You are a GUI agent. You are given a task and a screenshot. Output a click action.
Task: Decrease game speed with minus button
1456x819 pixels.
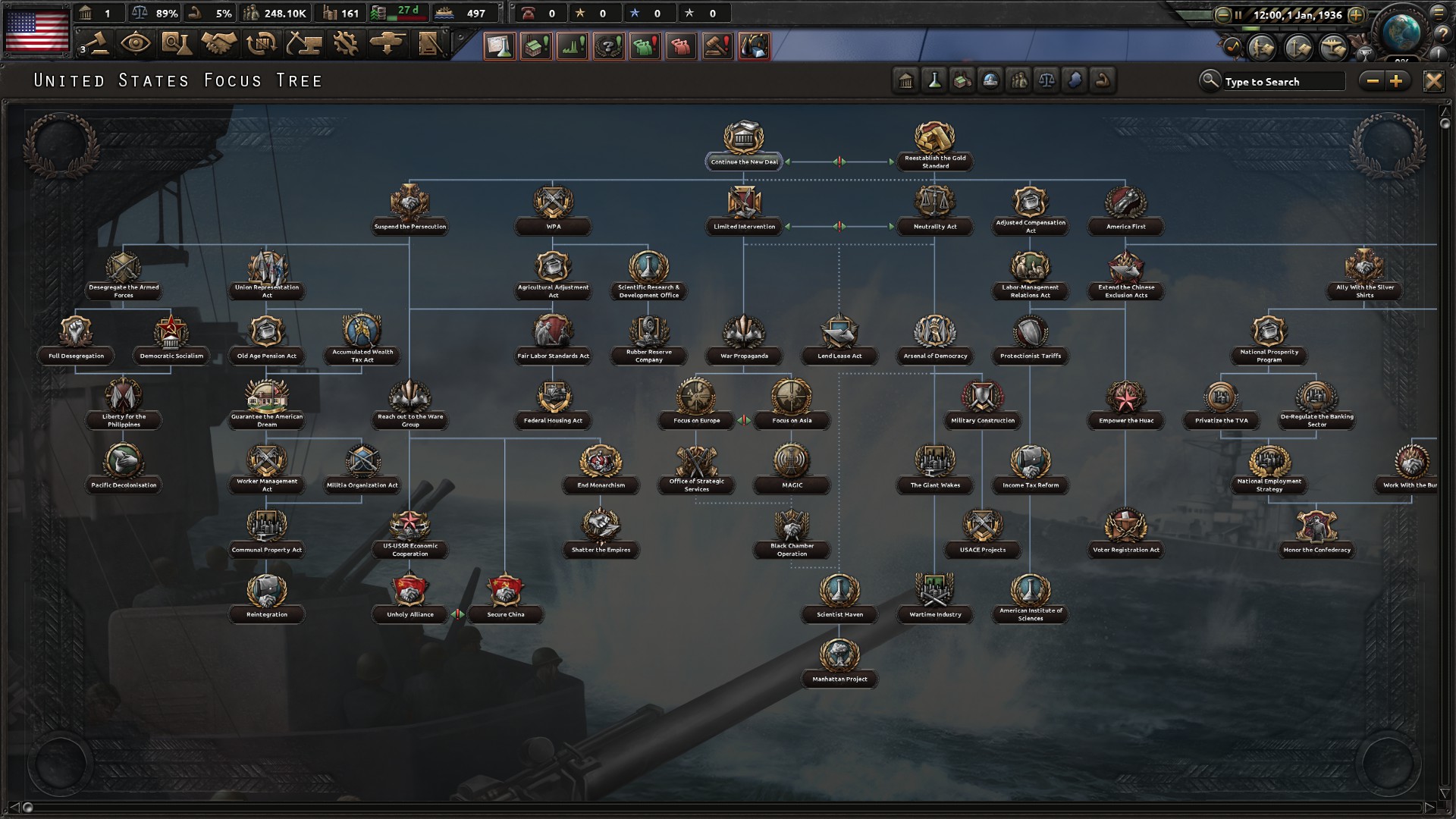[1222, 14]
